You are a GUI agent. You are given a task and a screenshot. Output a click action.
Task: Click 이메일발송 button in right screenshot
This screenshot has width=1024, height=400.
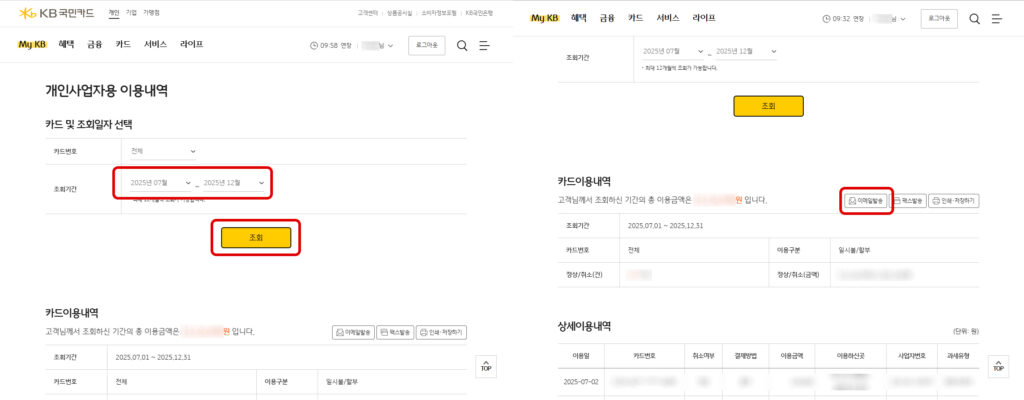click(x=866, y=201)
